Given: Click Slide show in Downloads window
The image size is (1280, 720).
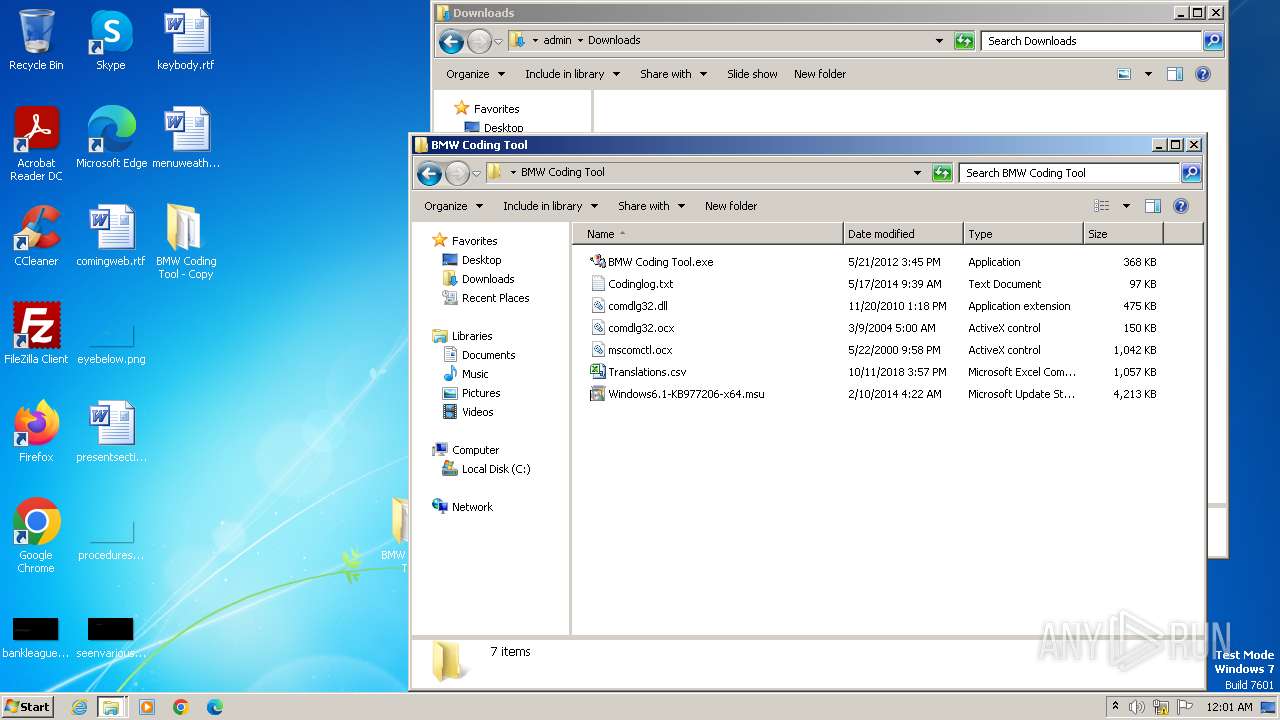Looking at the screenshot, I should click(x=752, y=74).
